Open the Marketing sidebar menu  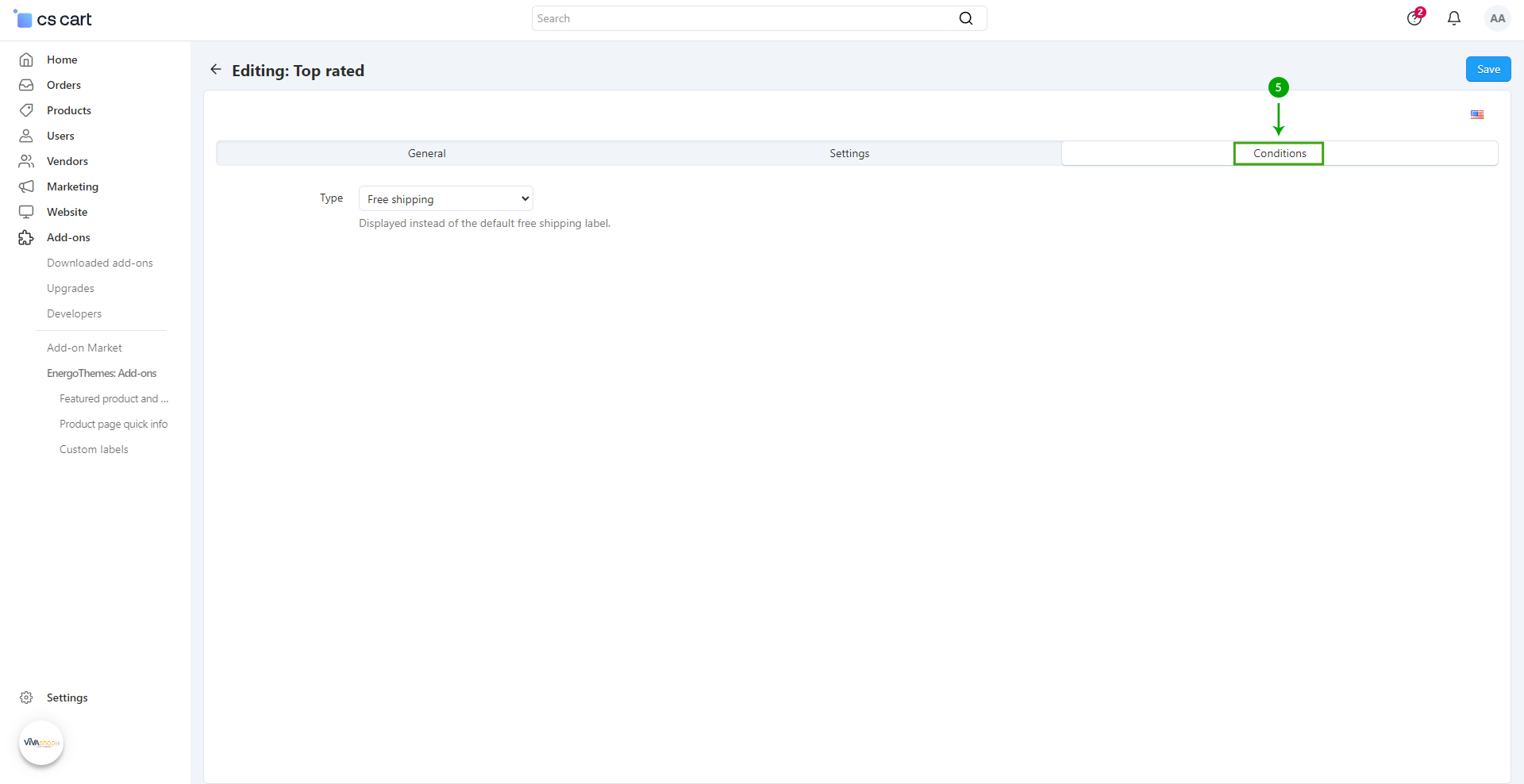tap(72, 186)
